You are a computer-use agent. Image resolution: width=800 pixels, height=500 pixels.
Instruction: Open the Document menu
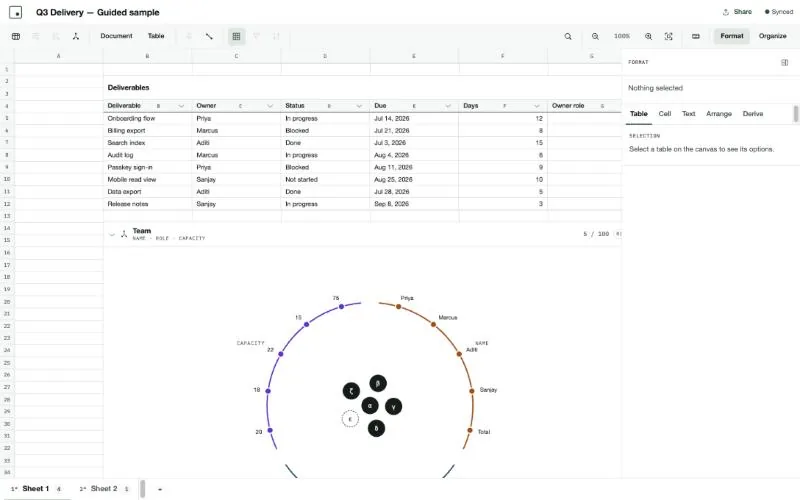pyautogui.click(x=116, y=36)
